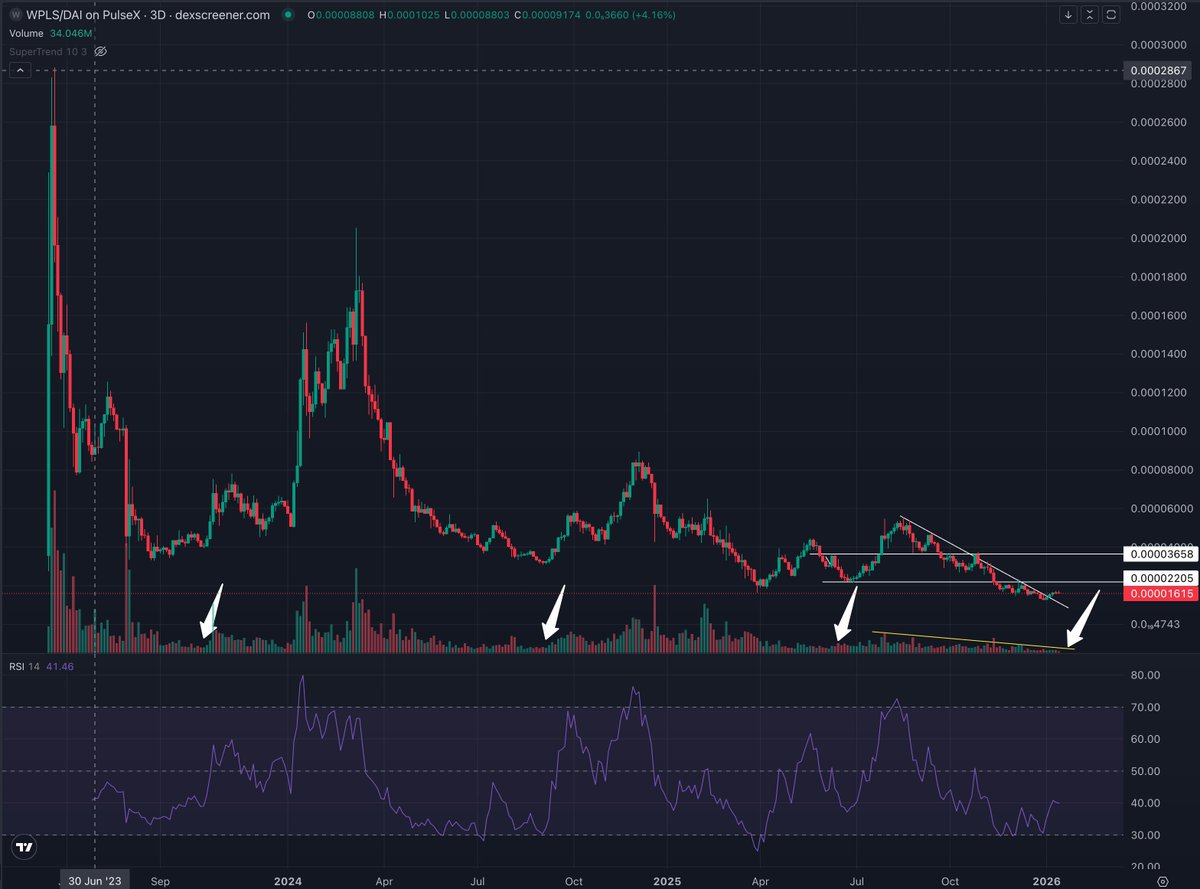This screenshot has height=889, width=1200.
Task: Click the WPLS token logo icon
Action: click(15, 15)
